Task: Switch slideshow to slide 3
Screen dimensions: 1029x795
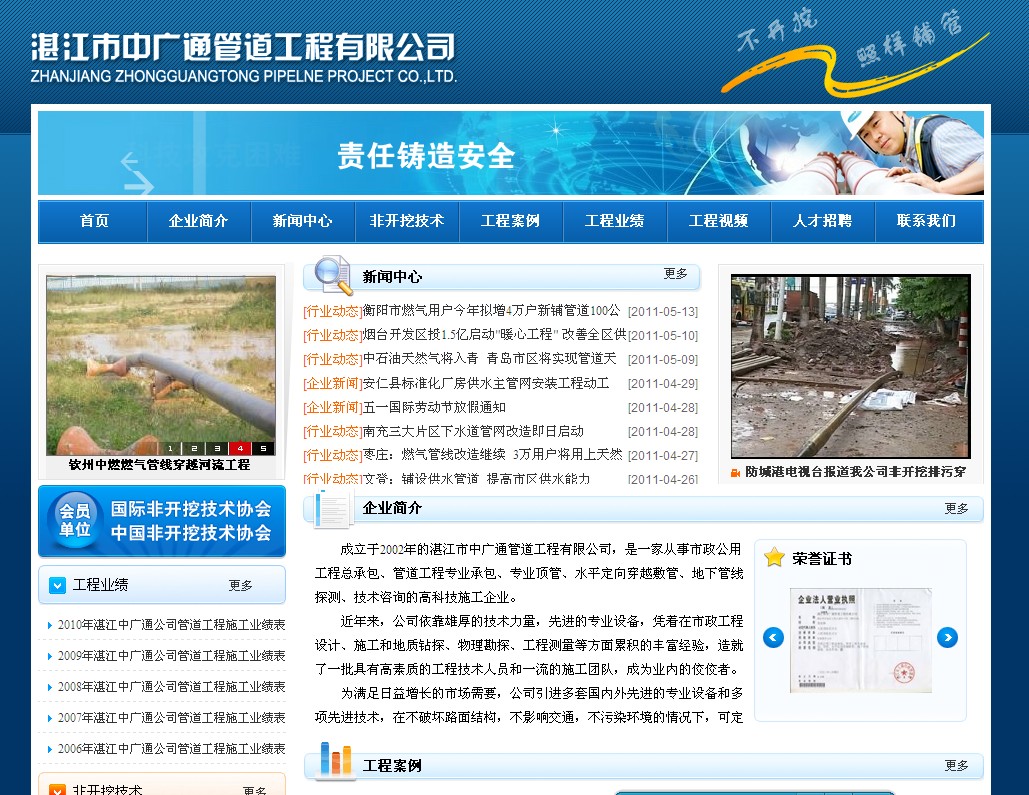Action: [x=217, y=448]
